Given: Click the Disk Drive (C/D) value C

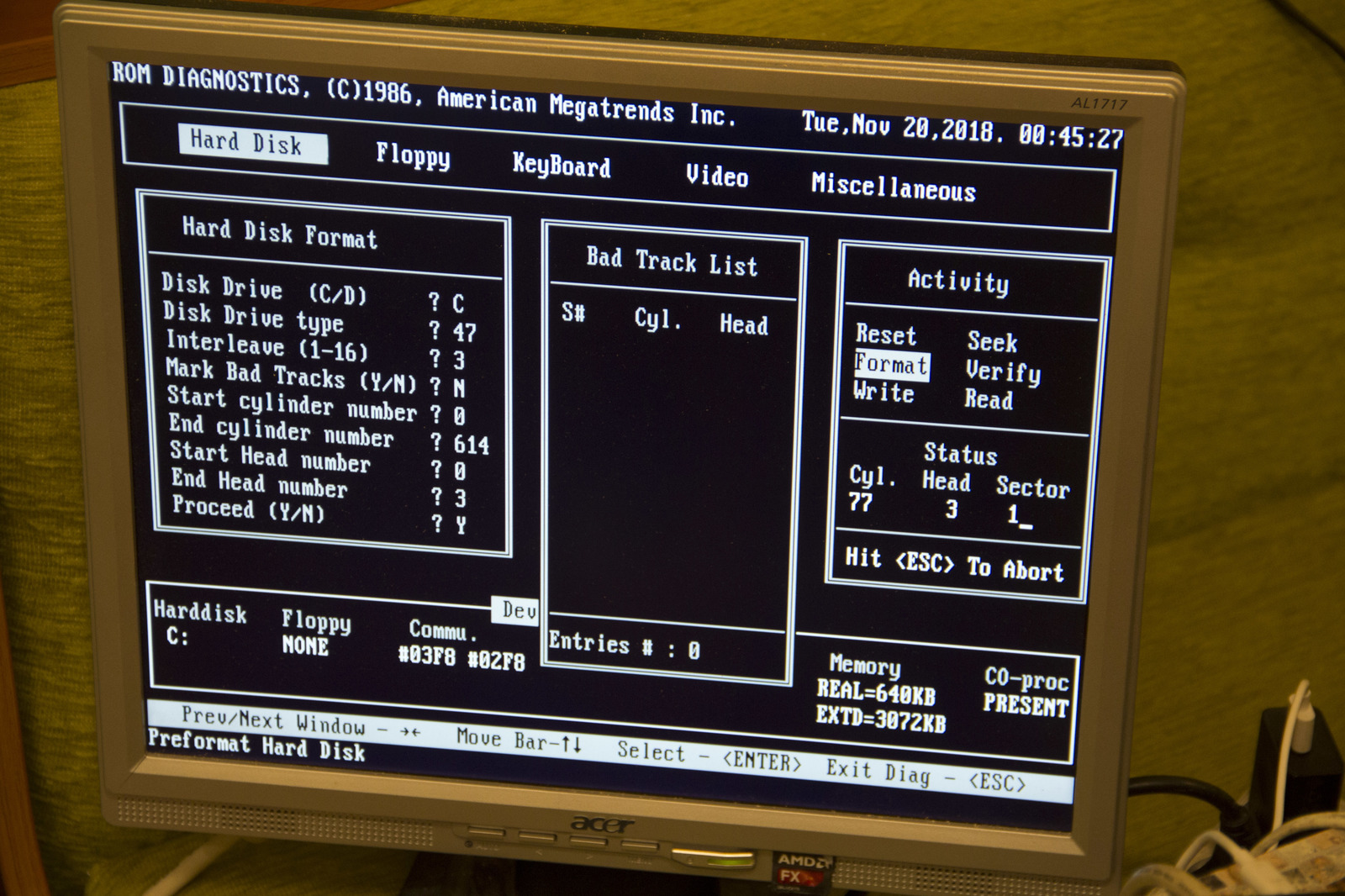Looking at the screenshot, I should [458, 303].
